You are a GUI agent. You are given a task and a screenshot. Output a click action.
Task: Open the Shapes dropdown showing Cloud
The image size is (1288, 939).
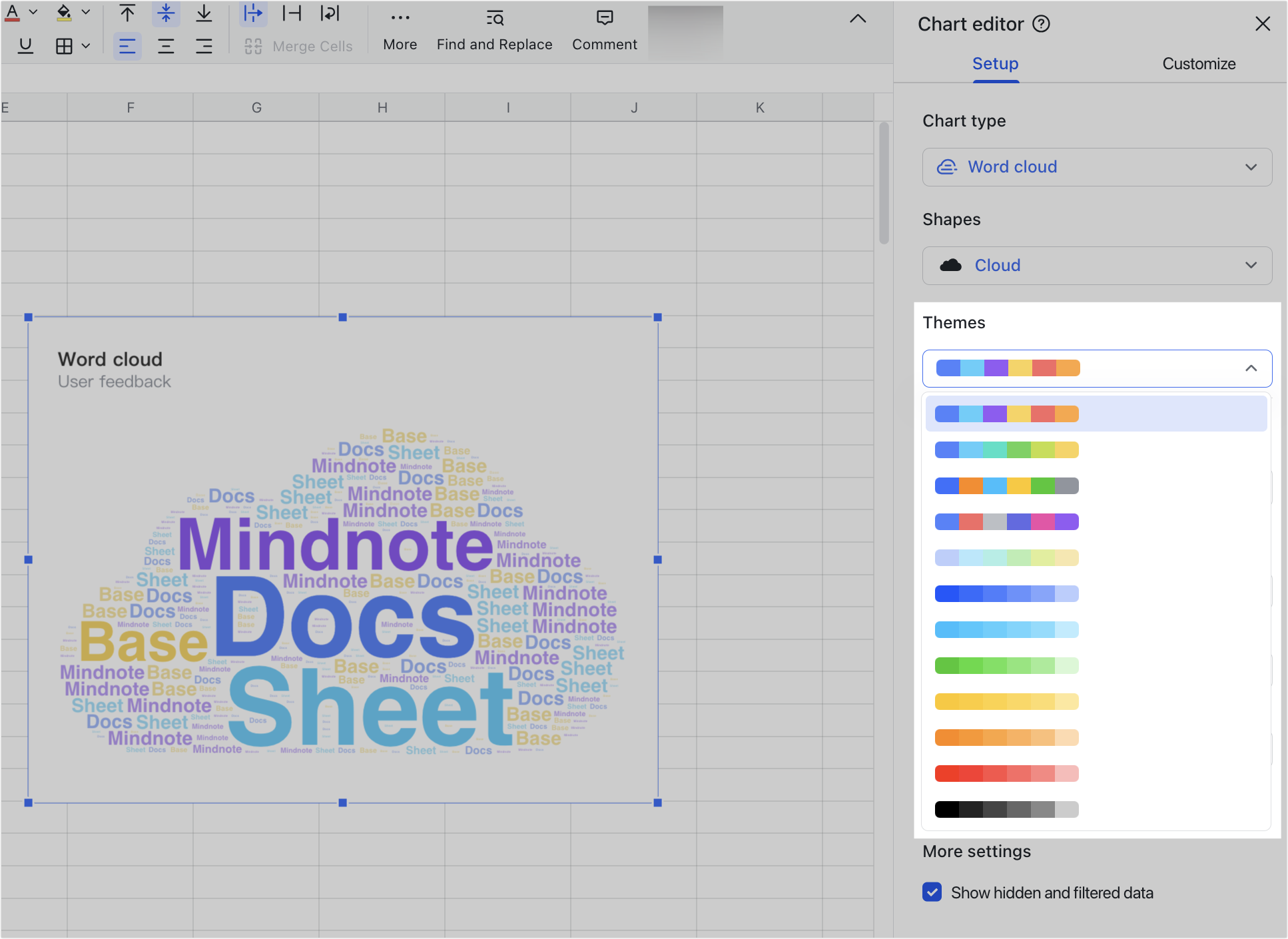pyautogui.click(x=1096, y=265)
